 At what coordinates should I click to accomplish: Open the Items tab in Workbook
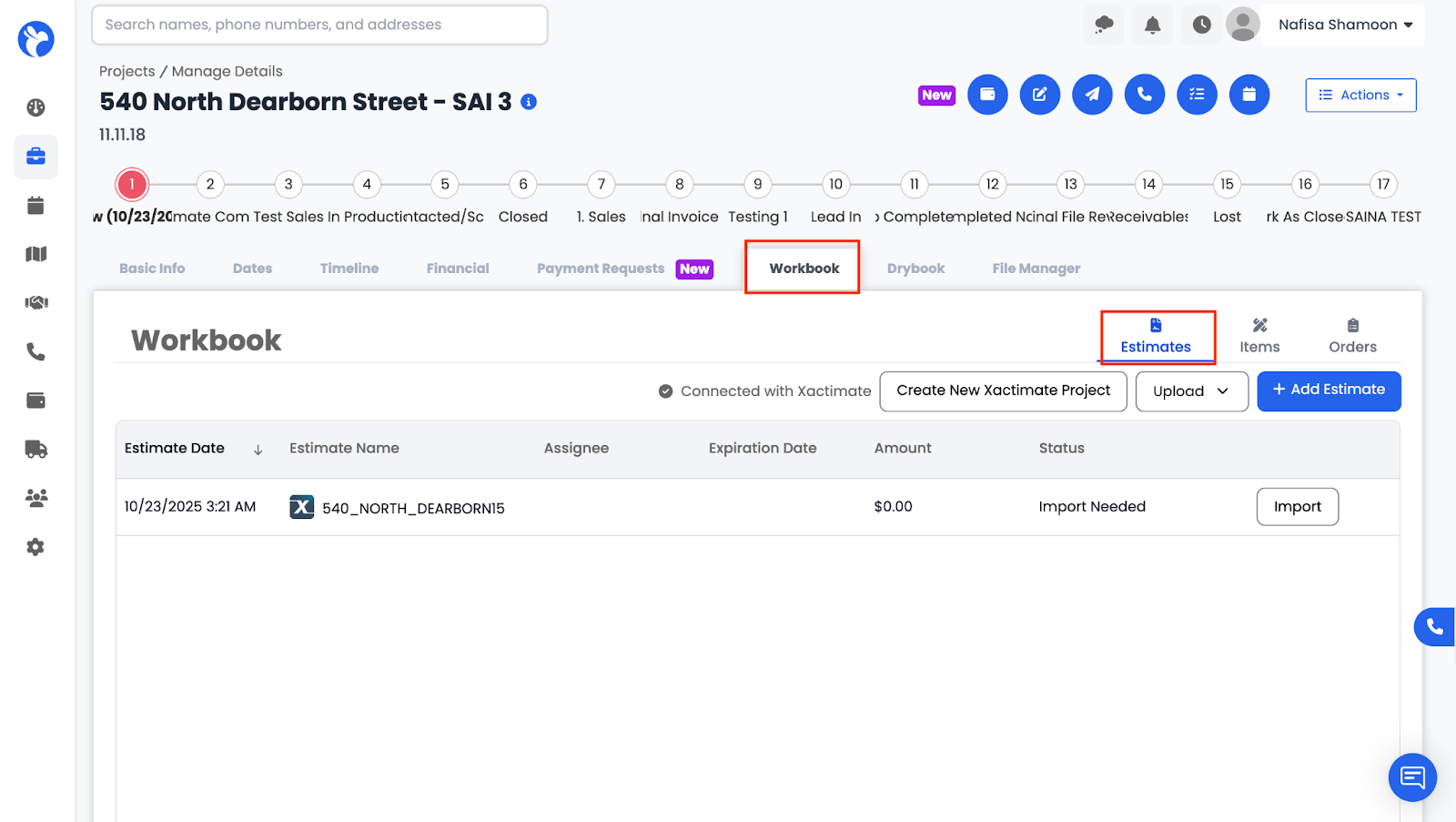pos(1259,335)
